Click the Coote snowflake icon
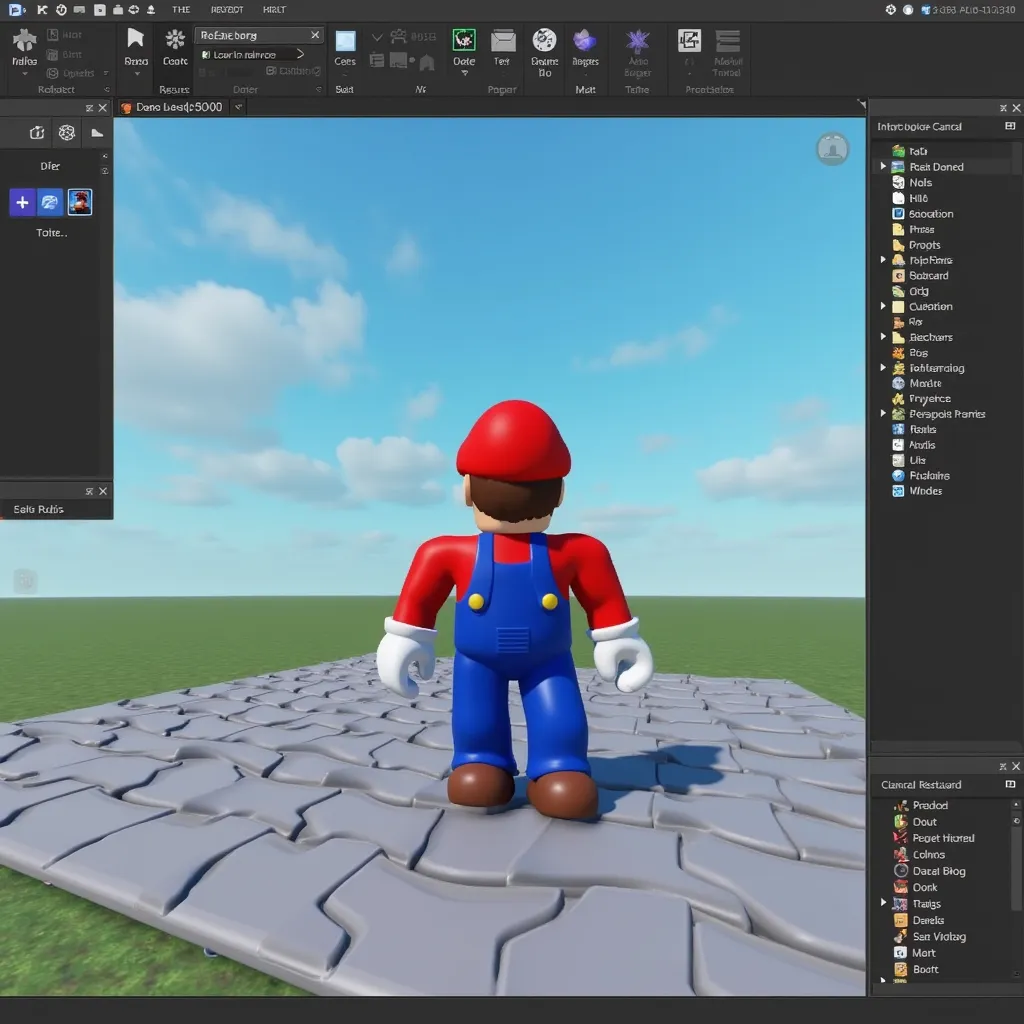 coord(175,40)
